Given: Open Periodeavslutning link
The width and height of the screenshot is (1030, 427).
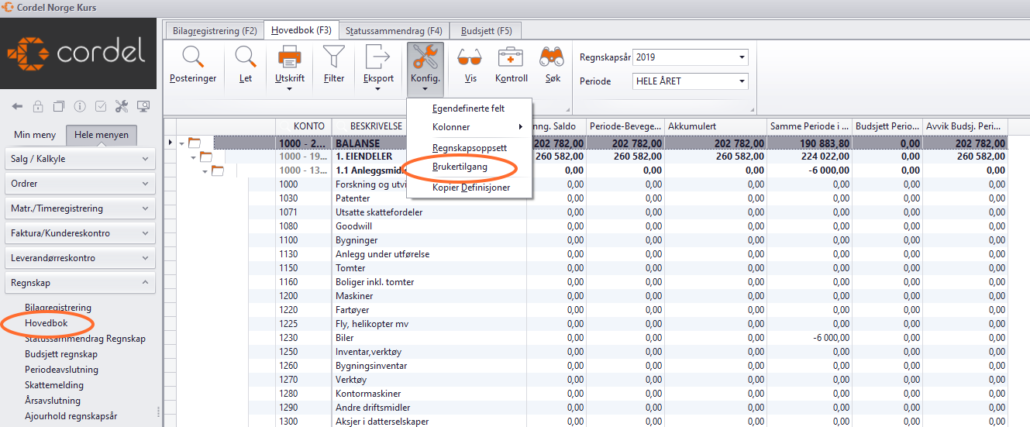Looking at the screenshot, I should 61,369.
